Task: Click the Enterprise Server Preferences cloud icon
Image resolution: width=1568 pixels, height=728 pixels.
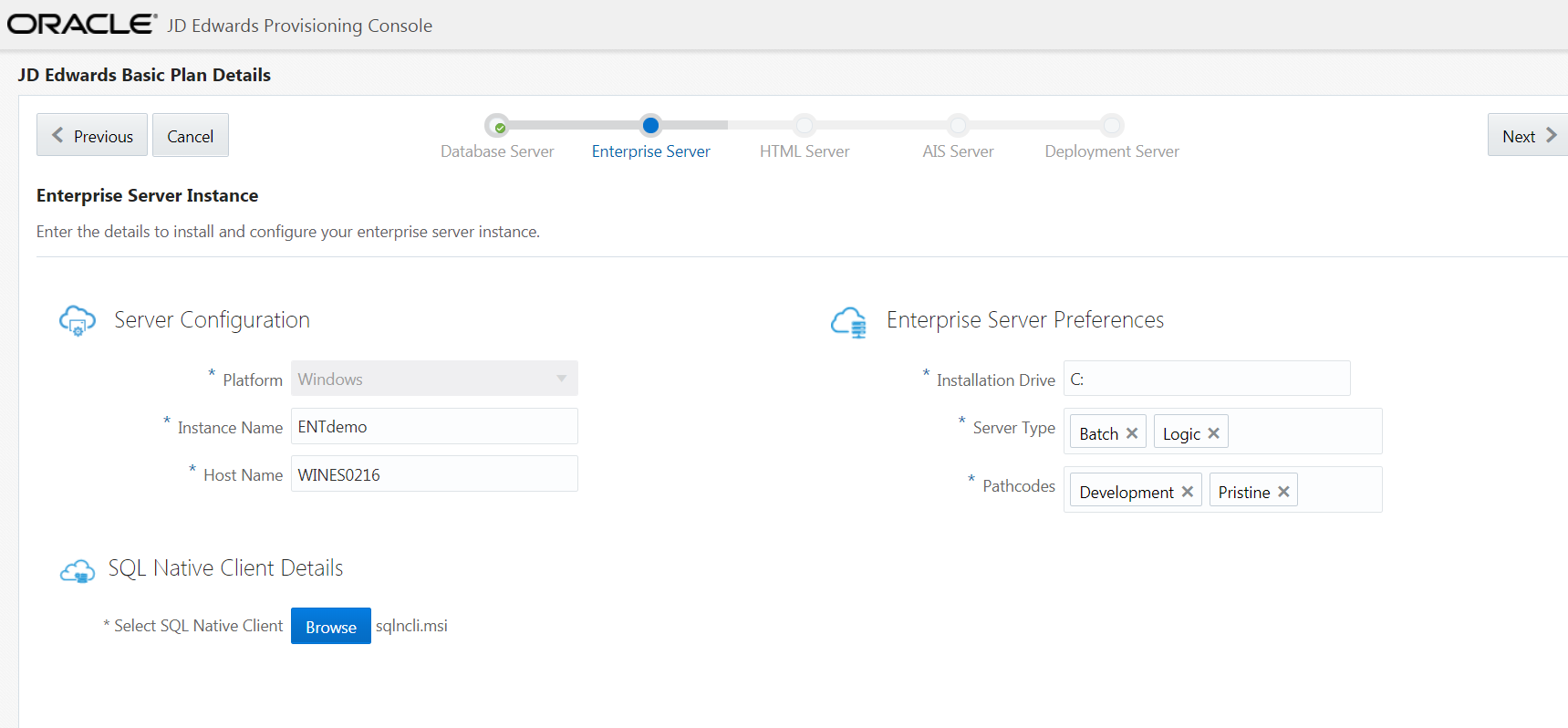Action: (849, 322)
